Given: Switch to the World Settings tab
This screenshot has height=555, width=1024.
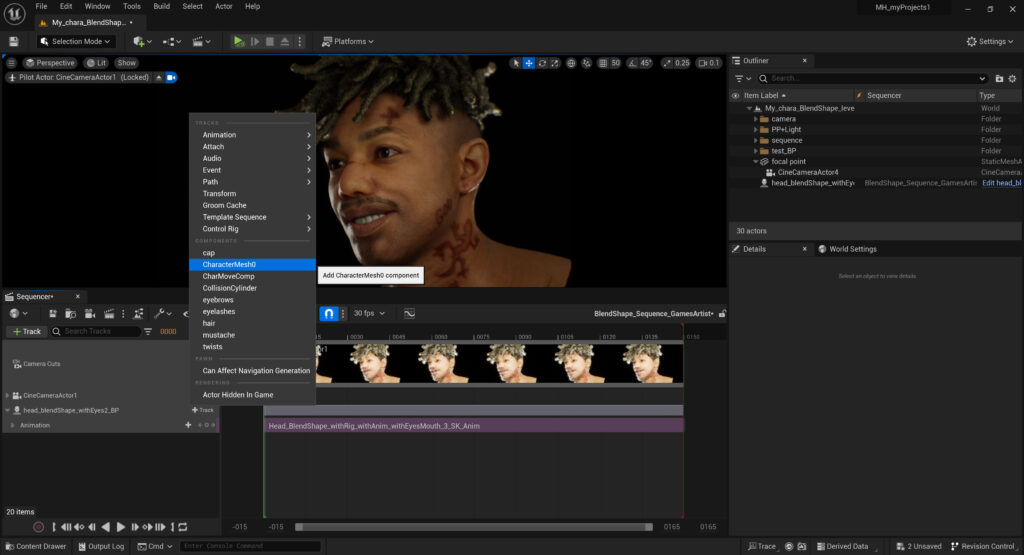Looking at the screenshot, I should (847, 249).
